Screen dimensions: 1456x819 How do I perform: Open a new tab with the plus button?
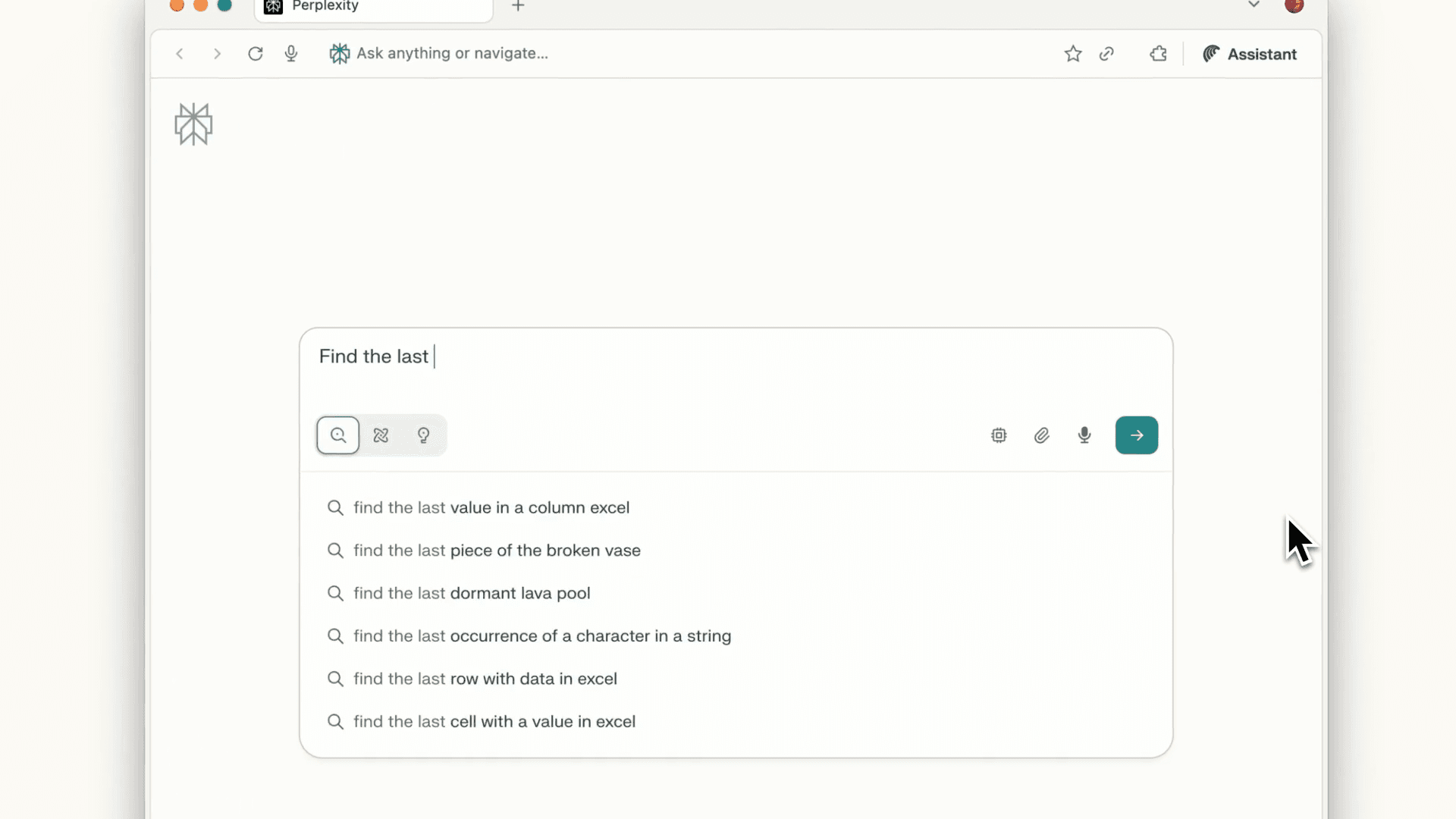pos(518,6)
